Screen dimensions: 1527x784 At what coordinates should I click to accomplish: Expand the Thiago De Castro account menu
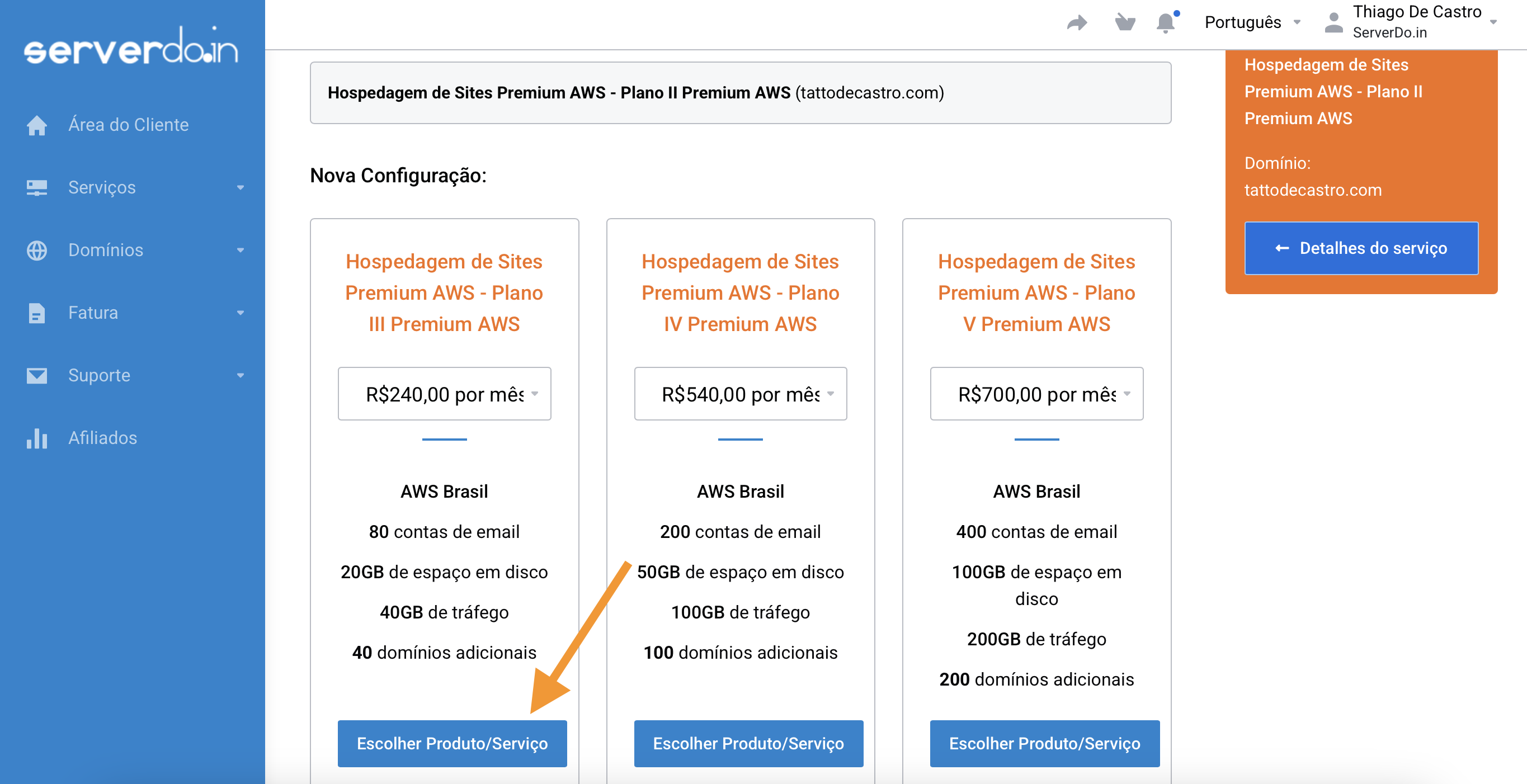pos(1422,22)
